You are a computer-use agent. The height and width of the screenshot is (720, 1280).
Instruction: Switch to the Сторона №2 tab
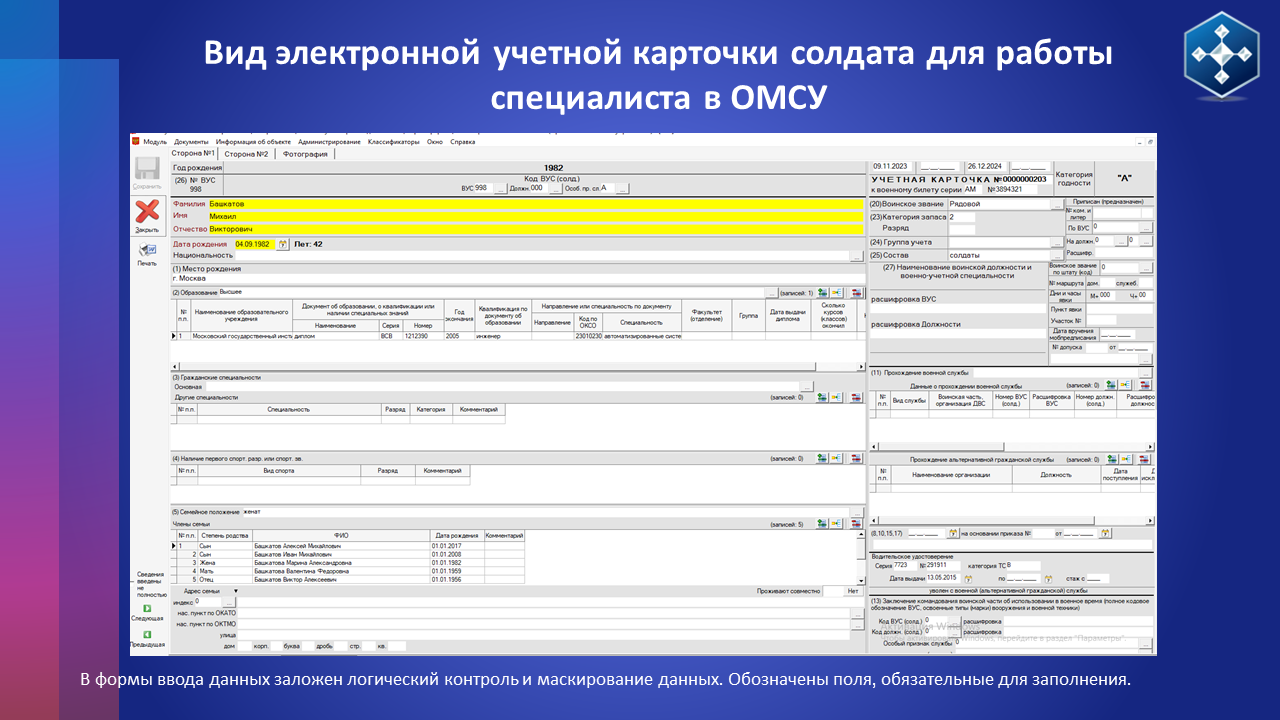click(246, 154)
